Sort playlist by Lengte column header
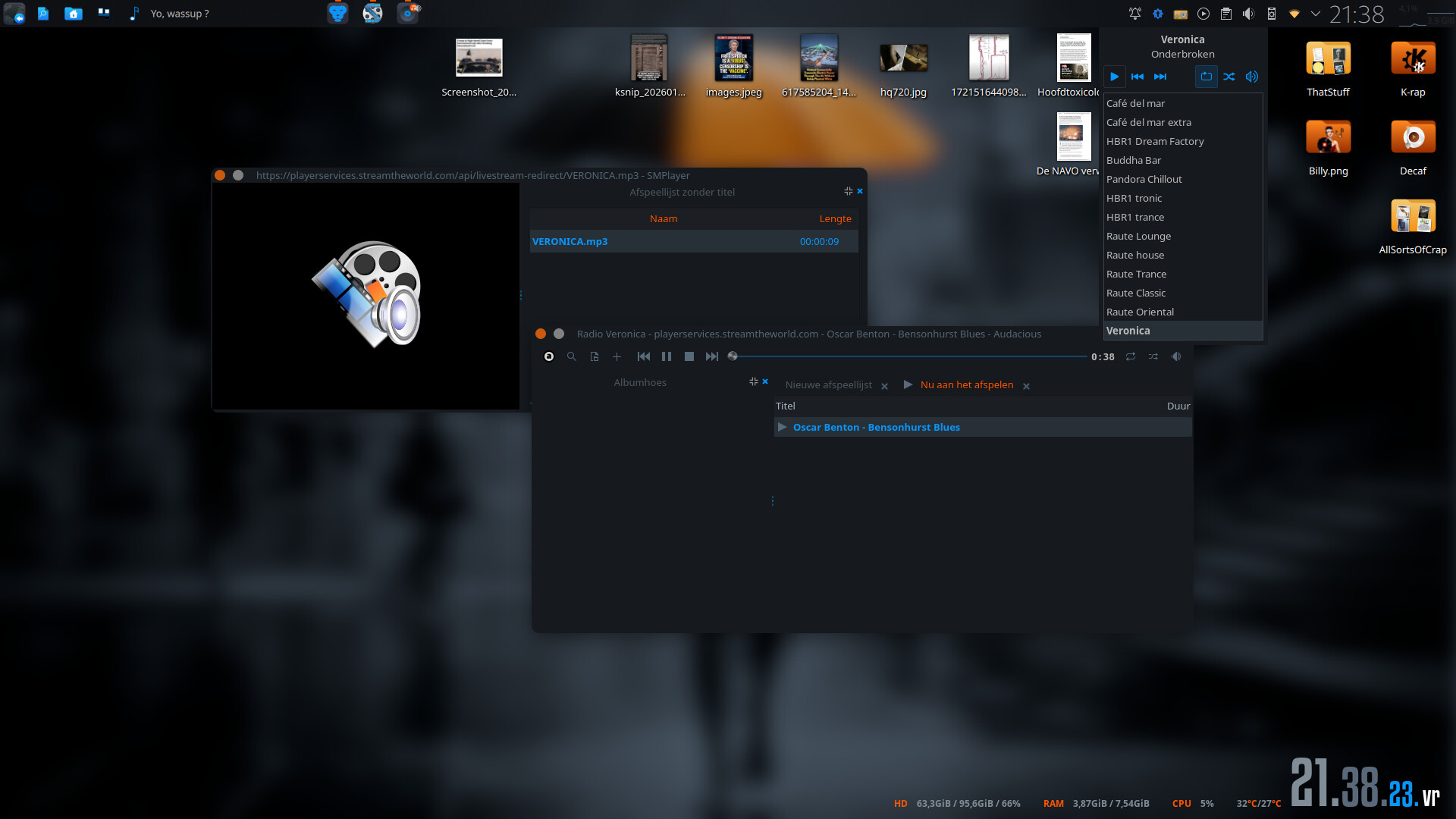The image size is (1456, 819). (835, 218)
